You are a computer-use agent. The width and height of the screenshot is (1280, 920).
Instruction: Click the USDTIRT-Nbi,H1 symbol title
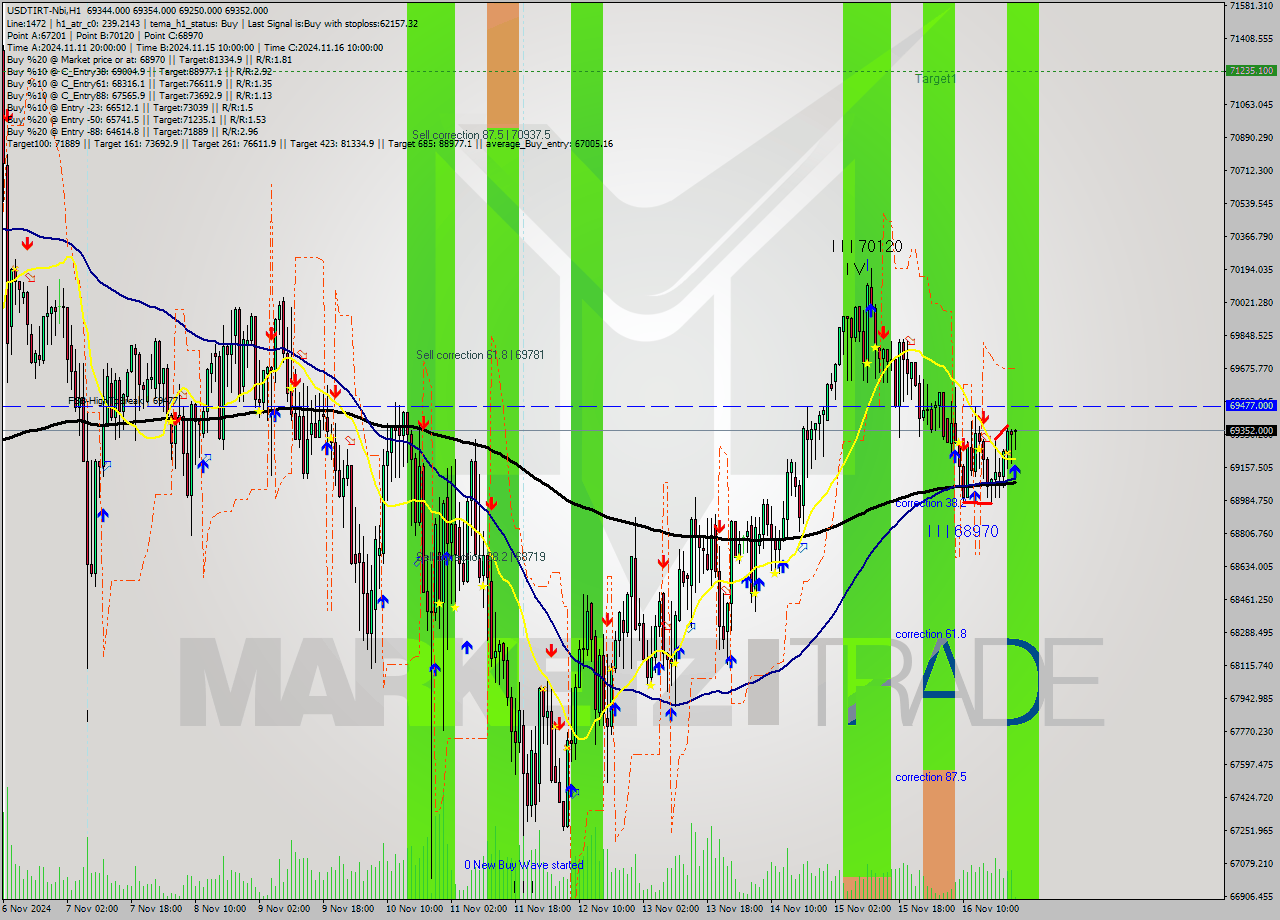point(43,10)
